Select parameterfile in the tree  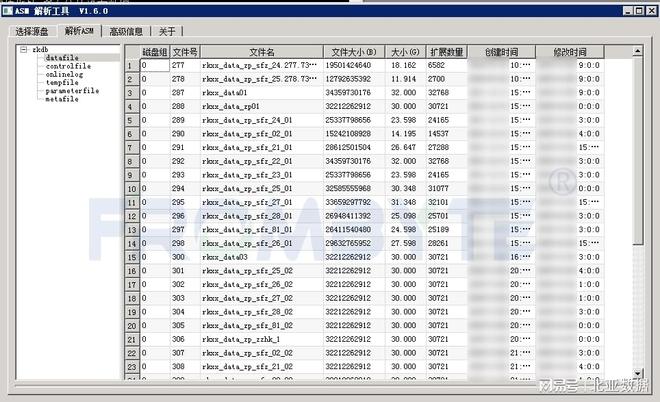[72, 91]
